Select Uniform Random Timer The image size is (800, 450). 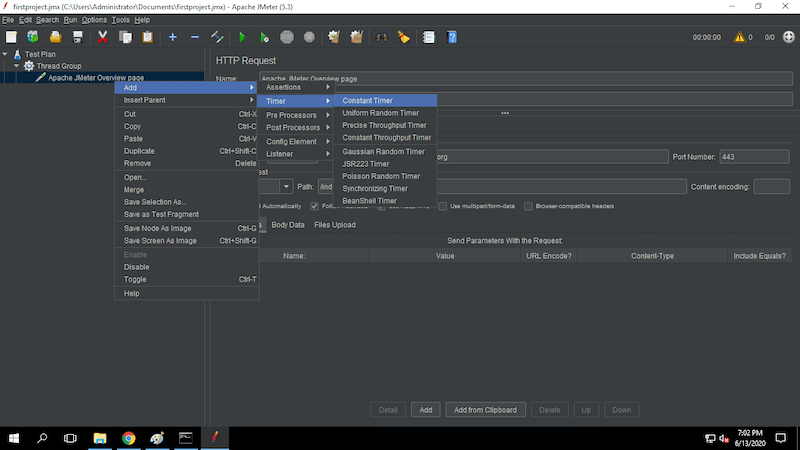coord(385,113)
